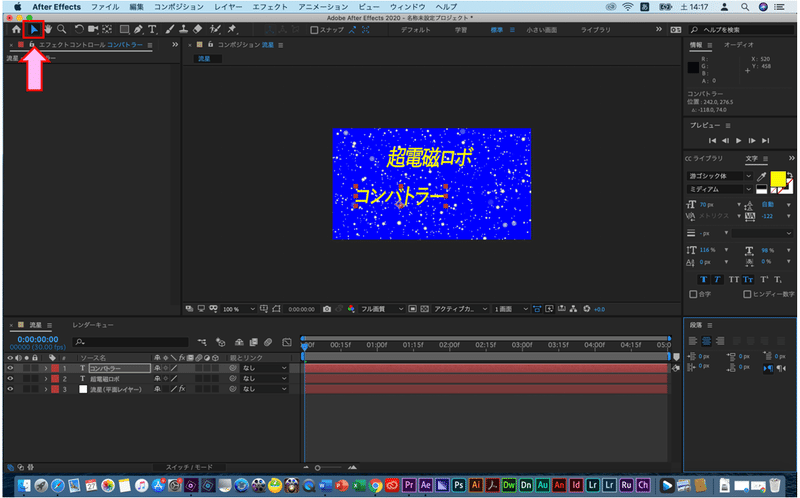
Task: Toggle Faux Bold text style button
Action: [x=704, y=280]
